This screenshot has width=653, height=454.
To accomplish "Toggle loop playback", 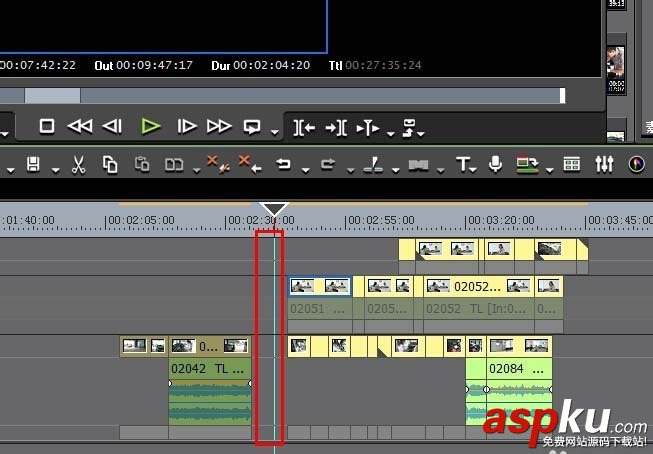I will (x=252, y=127).
